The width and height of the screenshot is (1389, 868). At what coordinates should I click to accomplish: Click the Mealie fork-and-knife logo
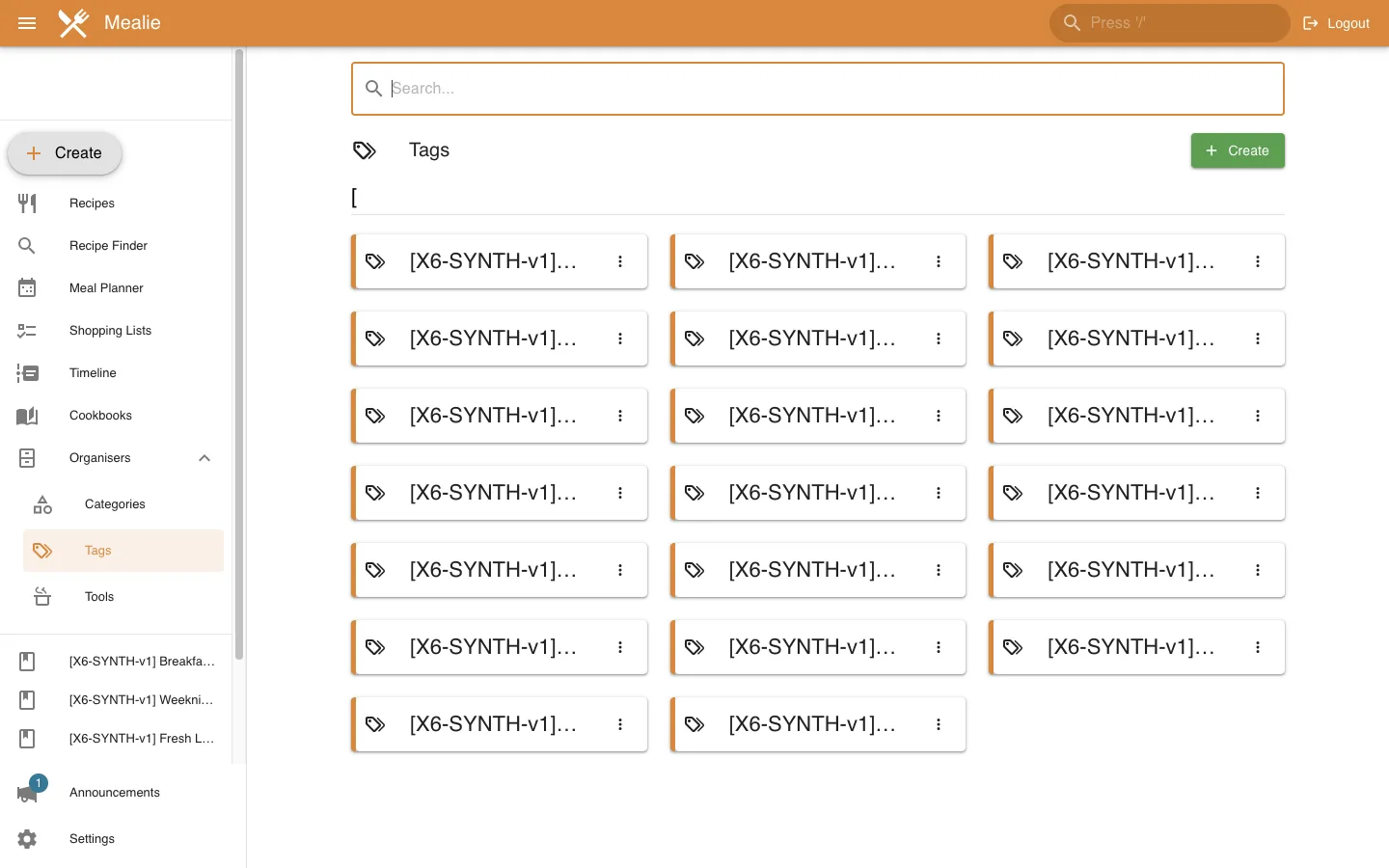[x=73, y=23]
